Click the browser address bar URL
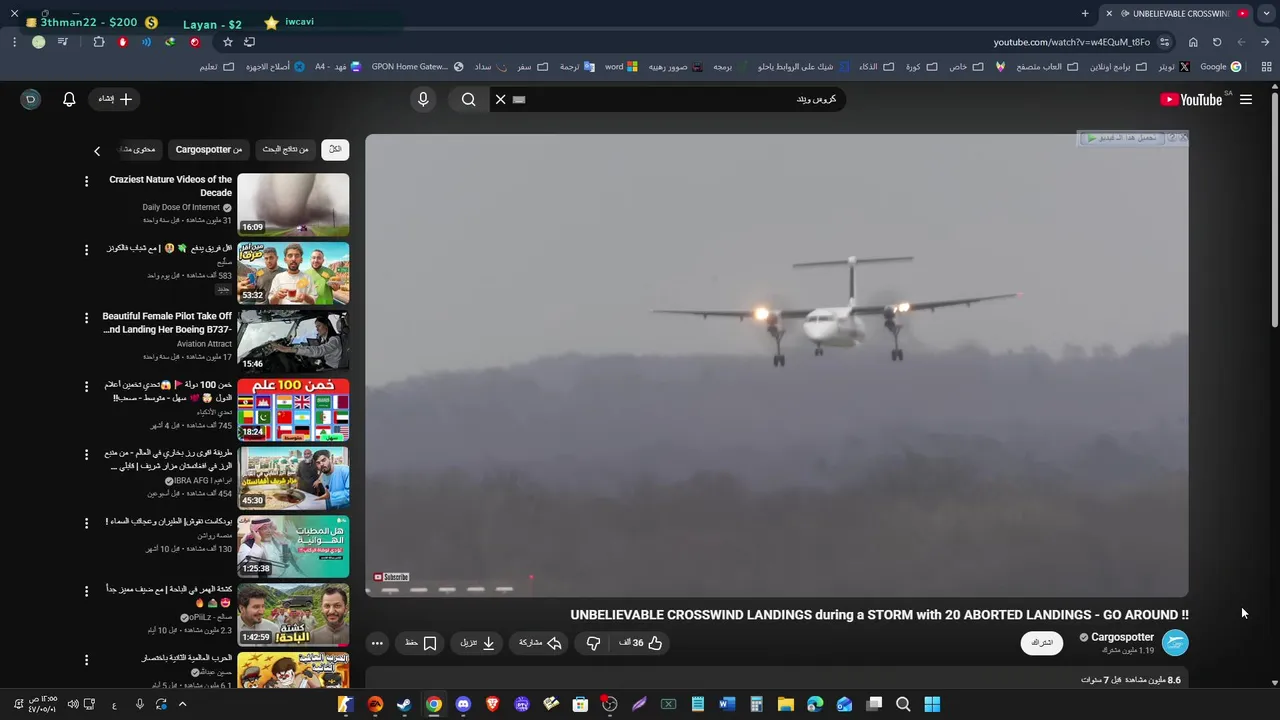 point(1071,42)
